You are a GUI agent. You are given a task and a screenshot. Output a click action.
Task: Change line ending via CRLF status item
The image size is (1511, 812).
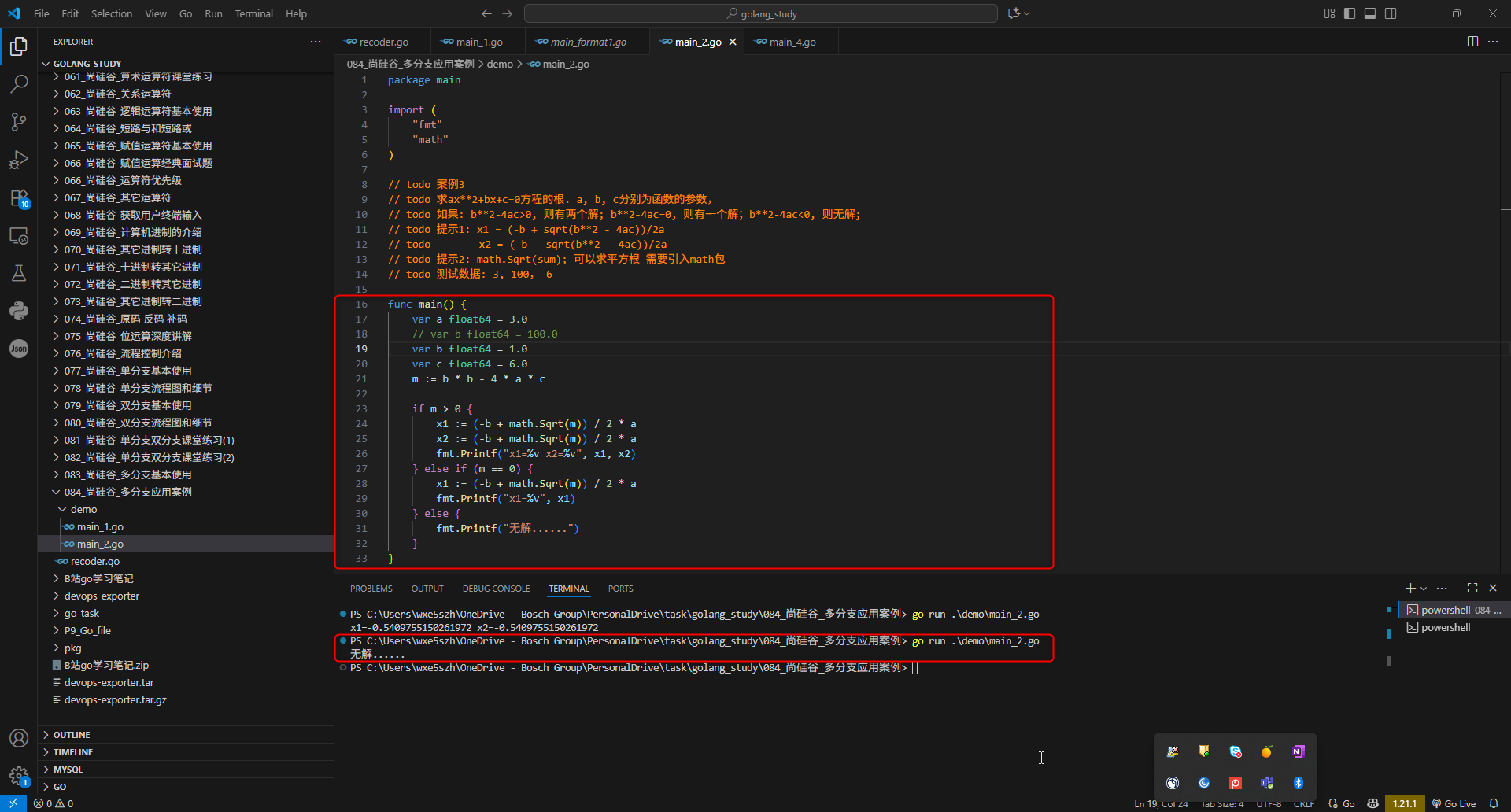coord(1304,803)
